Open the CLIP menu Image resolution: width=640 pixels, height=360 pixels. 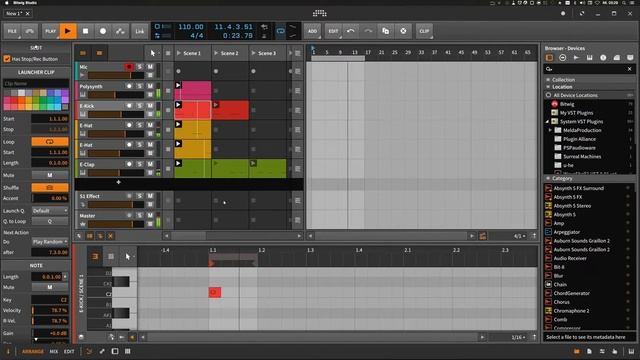click(424, 31)
